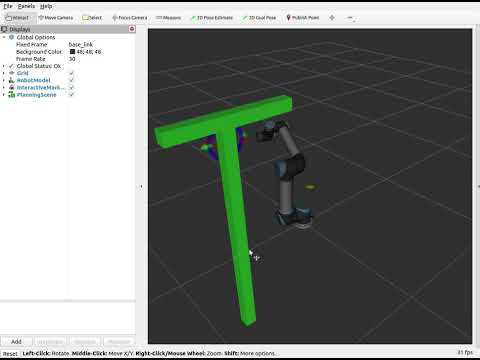Open the Panels menu
Viewport: 480px width, 360px height.
(x=26, y=6)
